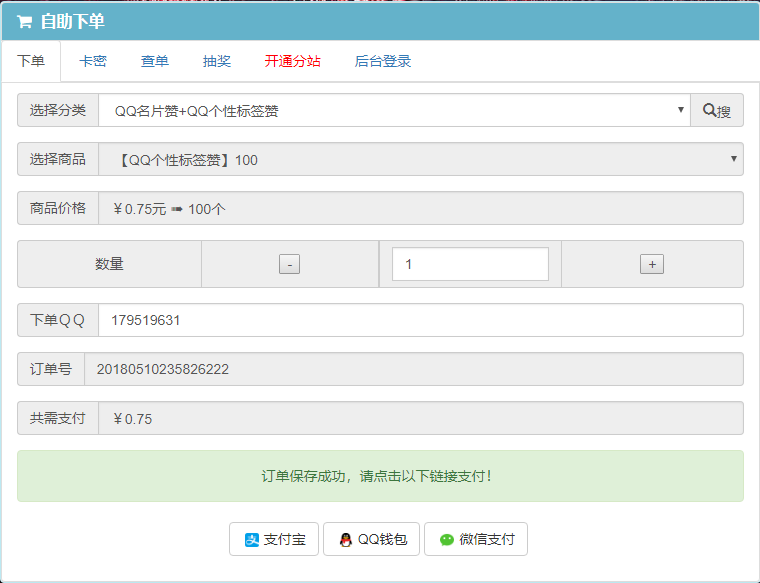Click the 下单QQ number input field

(x=421, y=320)
